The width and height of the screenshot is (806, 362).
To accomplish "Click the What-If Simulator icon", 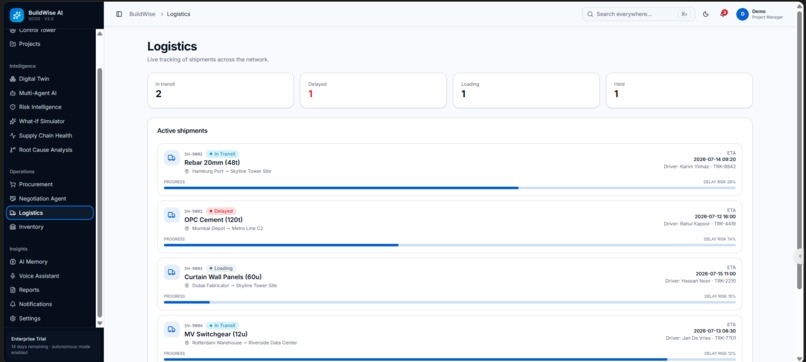I will pyautogui.click(x=13, y=121).
